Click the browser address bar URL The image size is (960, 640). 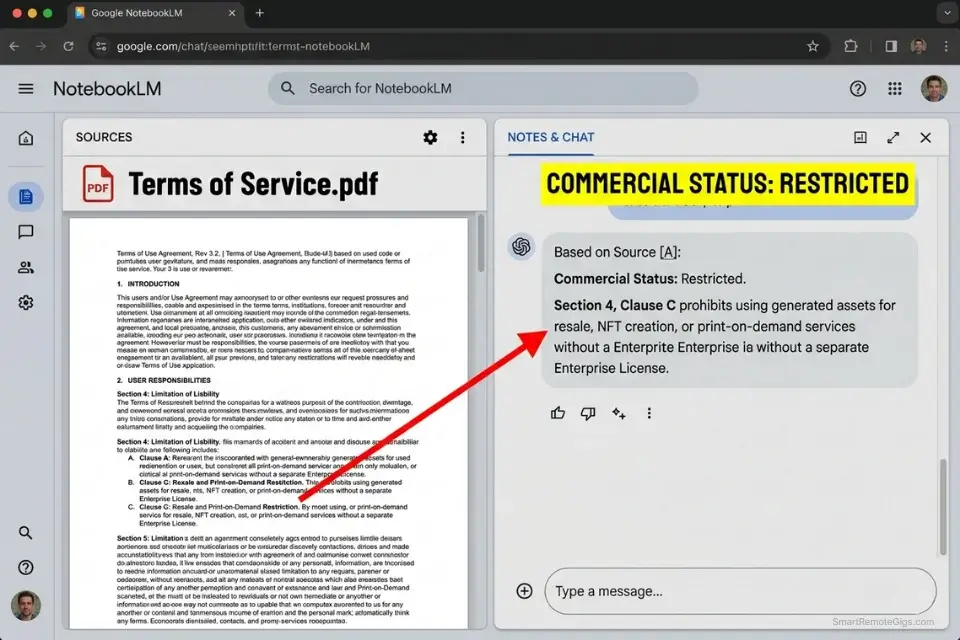point(243,47)
